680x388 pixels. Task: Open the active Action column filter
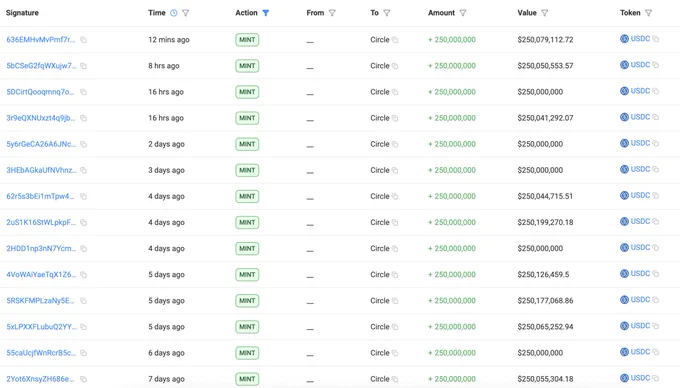266,13
